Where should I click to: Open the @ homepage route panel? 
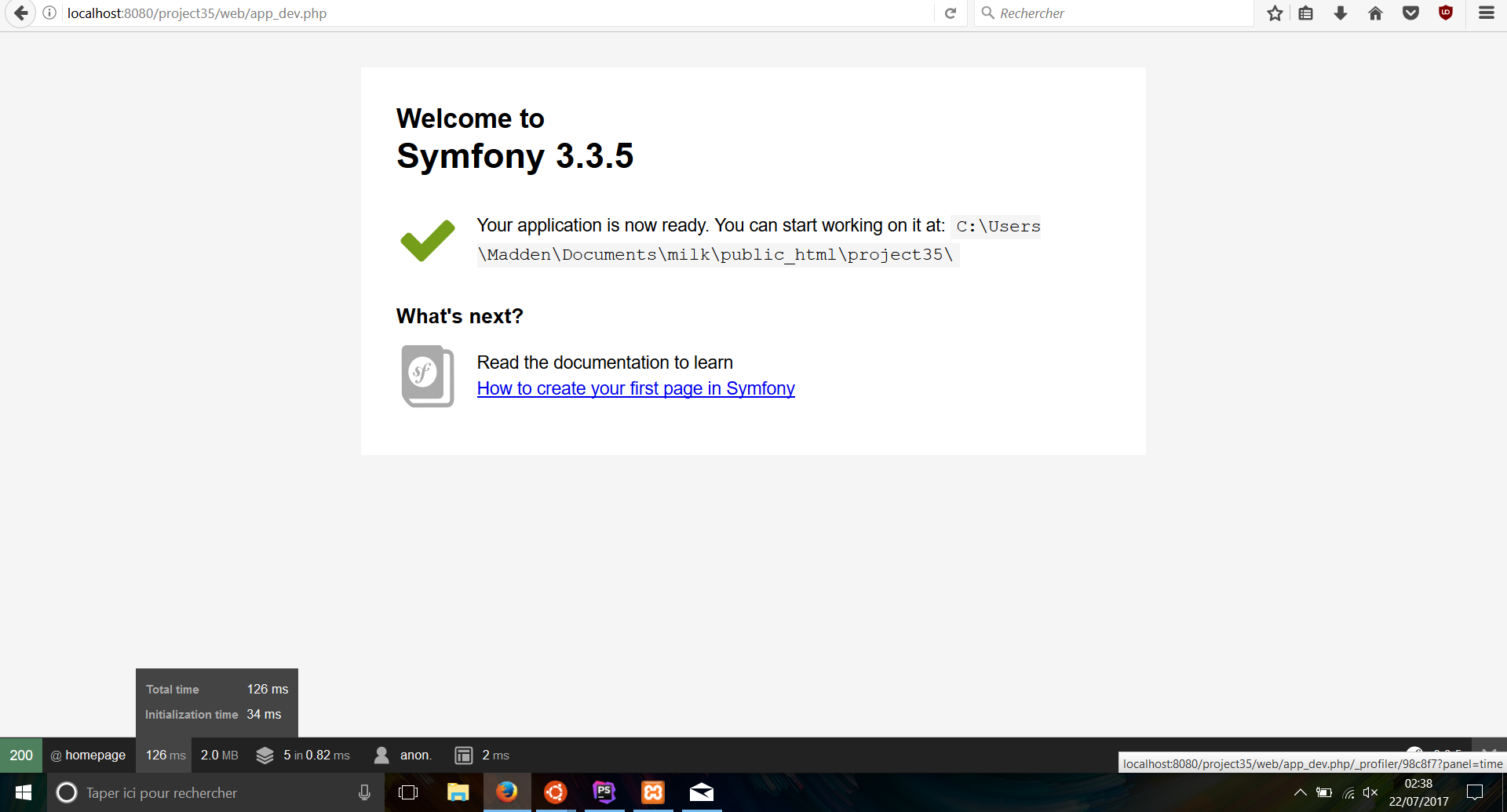pyautogui.click(x=88, y=755)
